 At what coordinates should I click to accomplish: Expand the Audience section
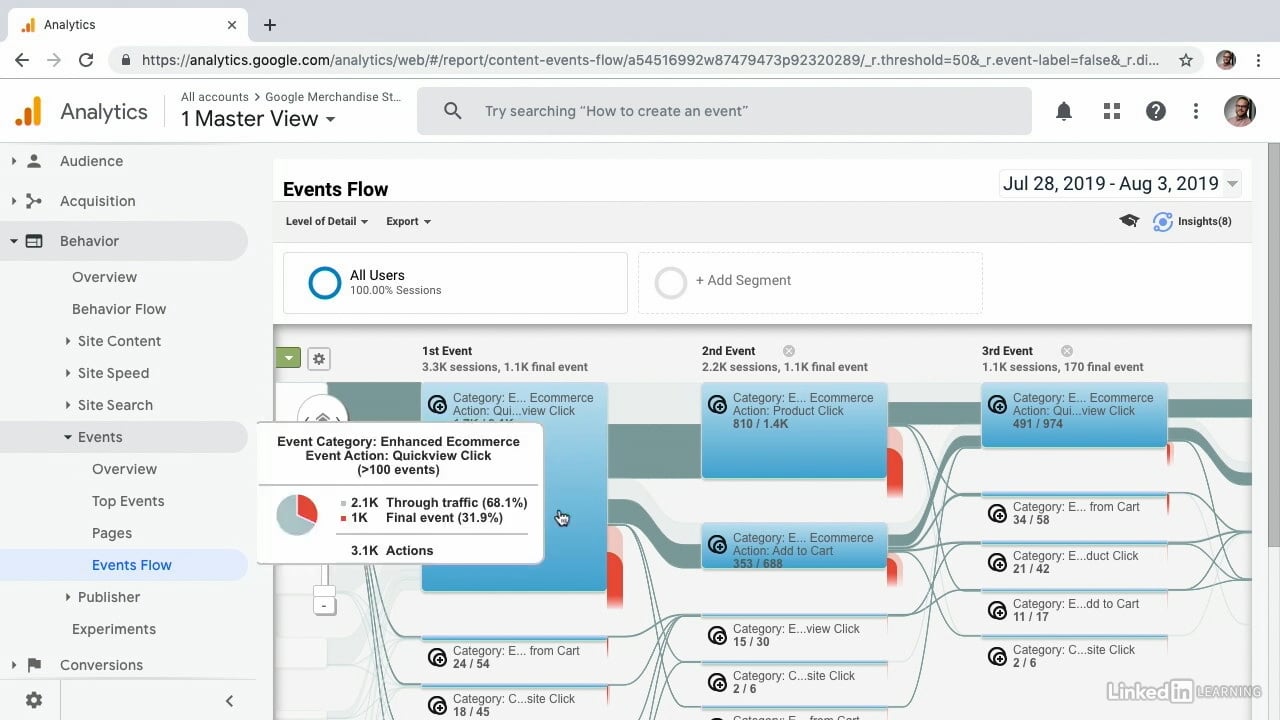click(x=14, y=161)
